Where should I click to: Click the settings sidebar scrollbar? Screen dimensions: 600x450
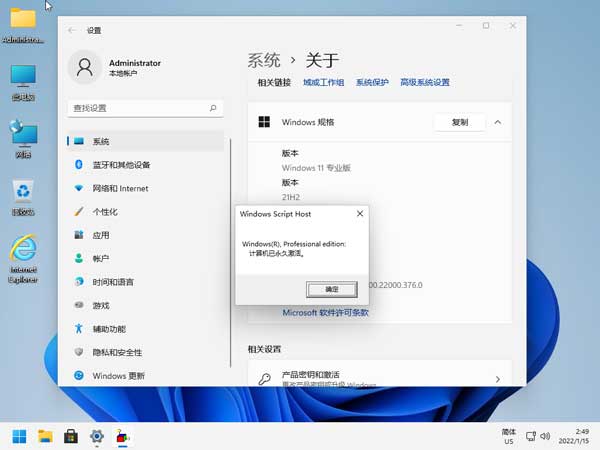click(x=230, y=253)
